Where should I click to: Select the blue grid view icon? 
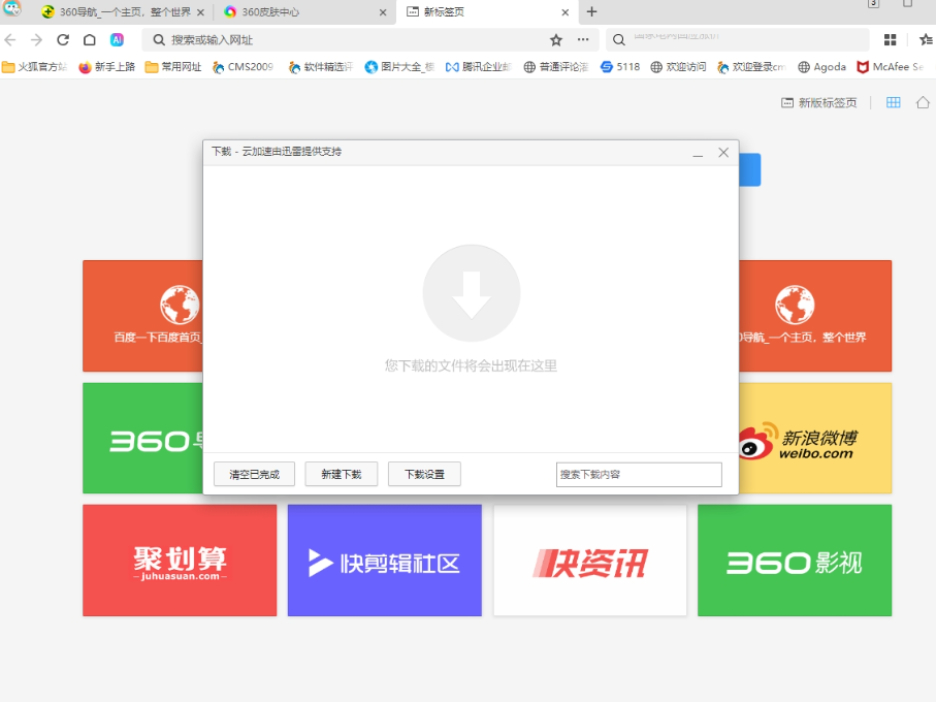(893, 103)
